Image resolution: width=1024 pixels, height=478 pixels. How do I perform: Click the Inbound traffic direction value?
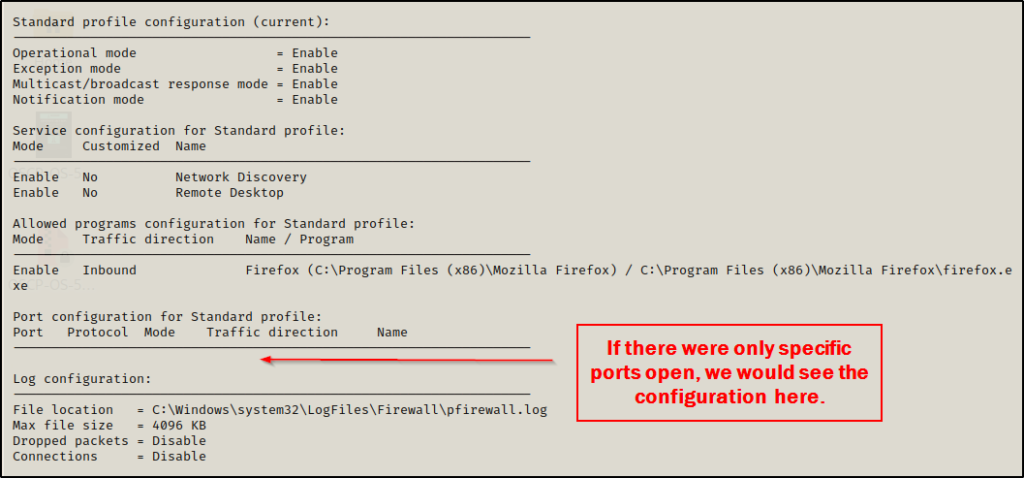coord(109,270)
